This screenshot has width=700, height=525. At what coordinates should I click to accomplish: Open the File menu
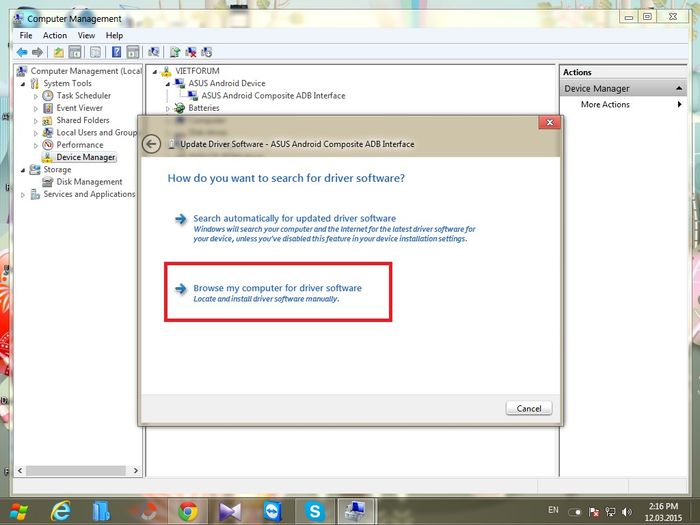coord(26,35)
